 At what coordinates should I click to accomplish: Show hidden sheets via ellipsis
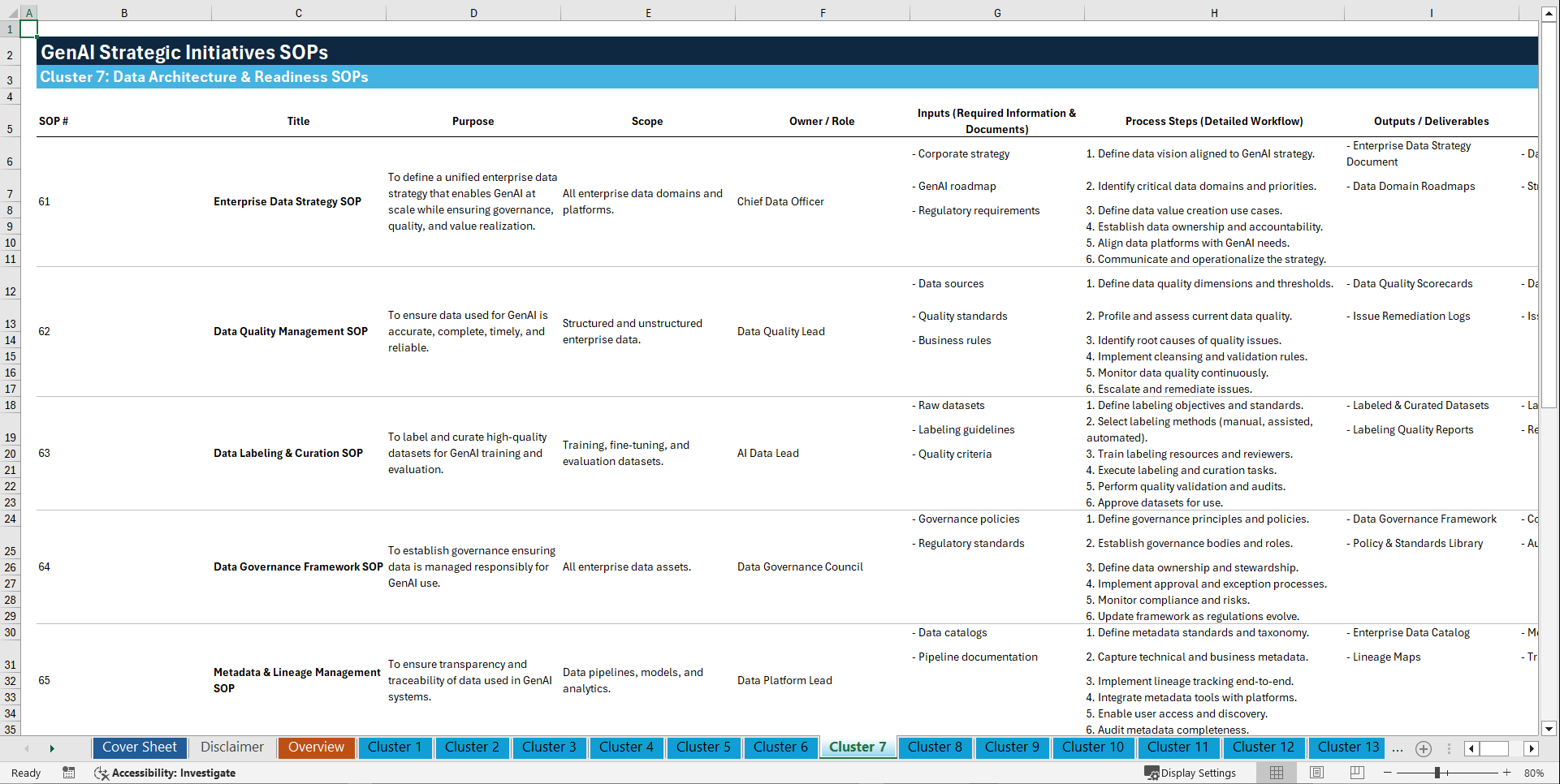[1398, 748]
